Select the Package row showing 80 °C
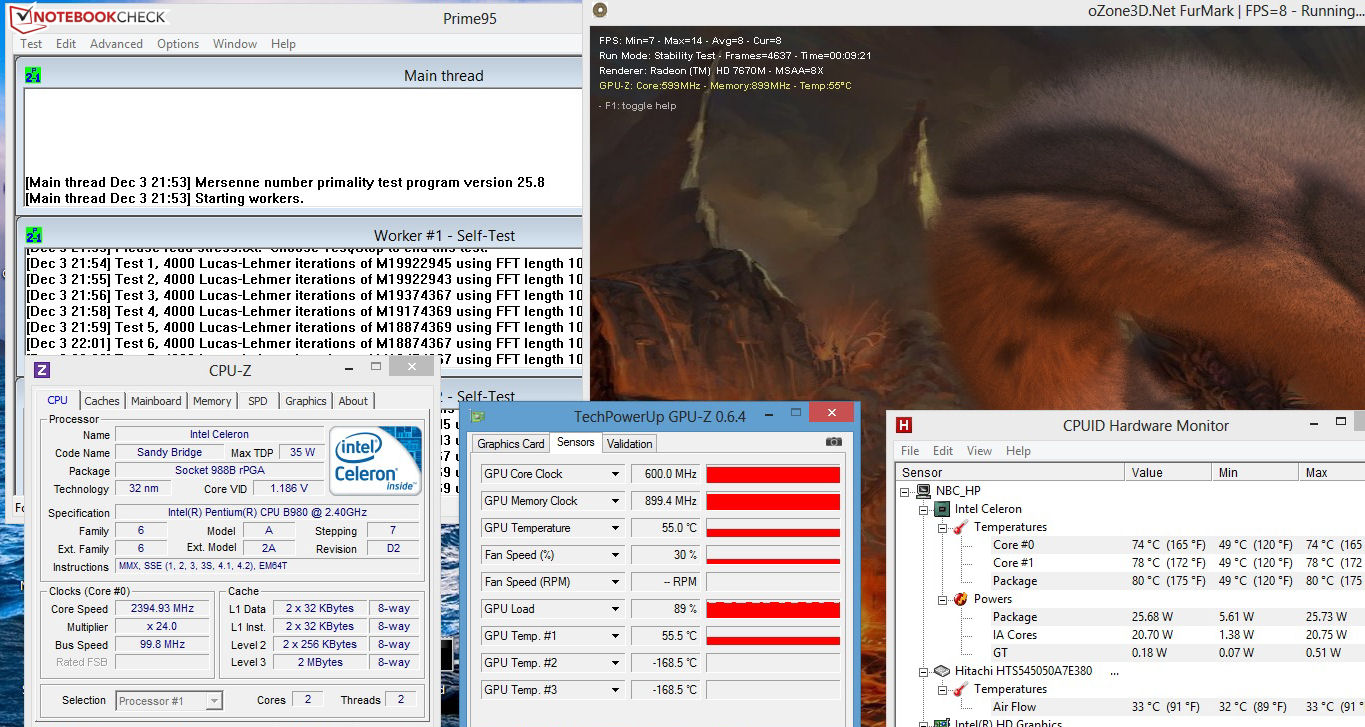The image size is (1365, 727). point(1130,581)
